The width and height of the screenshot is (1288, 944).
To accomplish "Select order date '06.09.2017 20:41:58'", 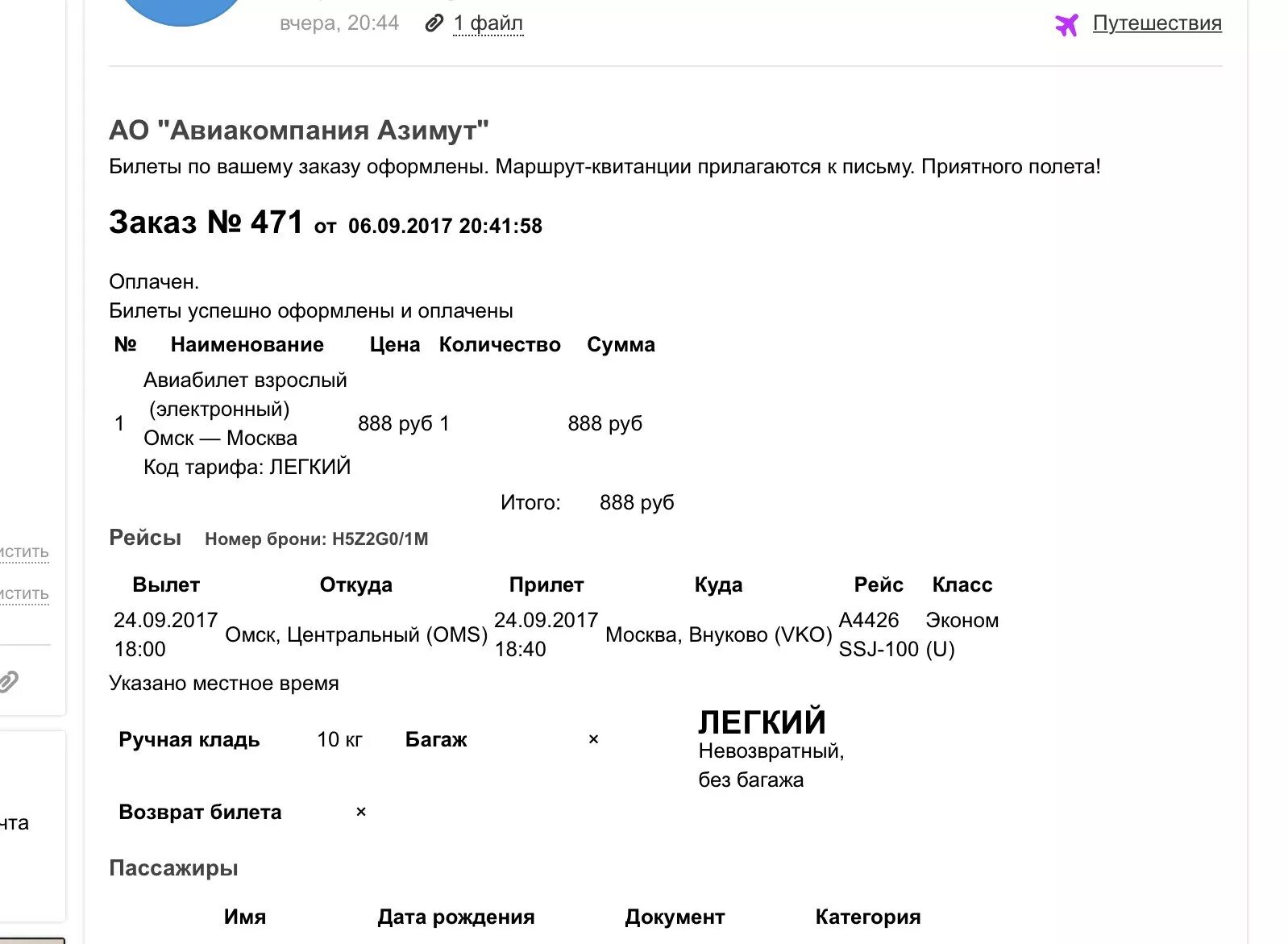I will 445,226.
